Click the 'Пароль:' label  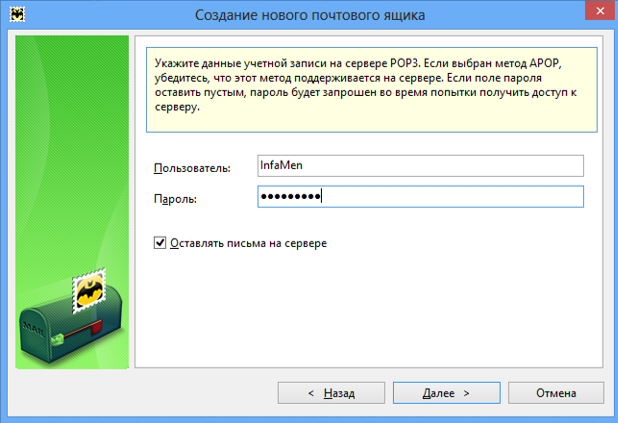[175, 199]
